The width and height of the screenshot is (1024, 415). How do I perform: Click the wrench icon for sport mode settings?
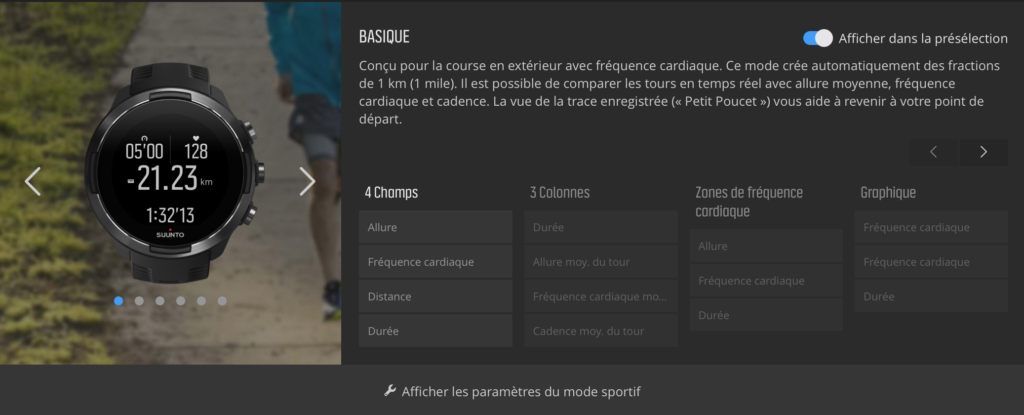[x=390, y=391]
